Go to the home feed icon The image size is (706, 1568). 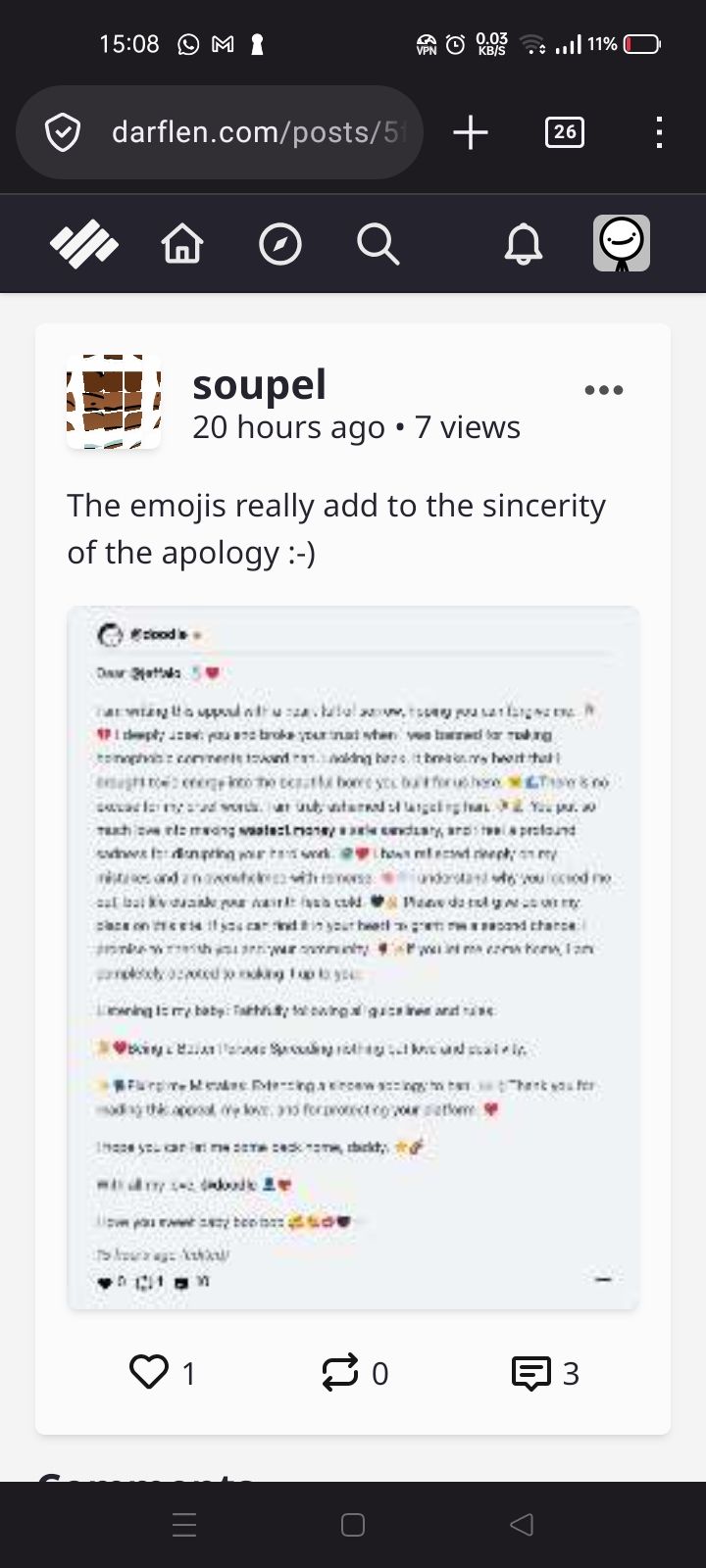182,244
